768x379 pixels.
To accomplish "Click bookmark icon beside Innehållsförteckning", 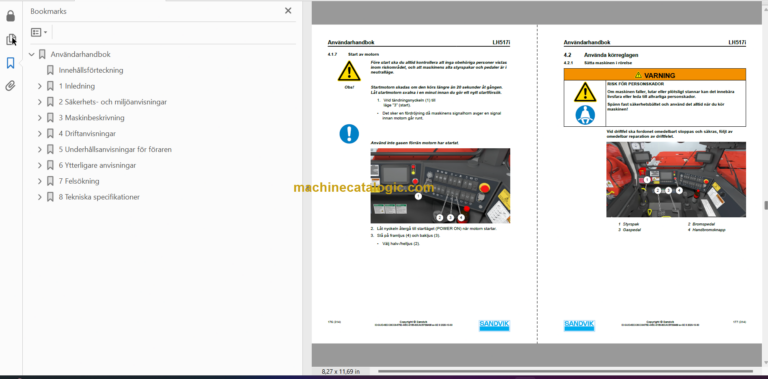I will click(x=50, y=70).
